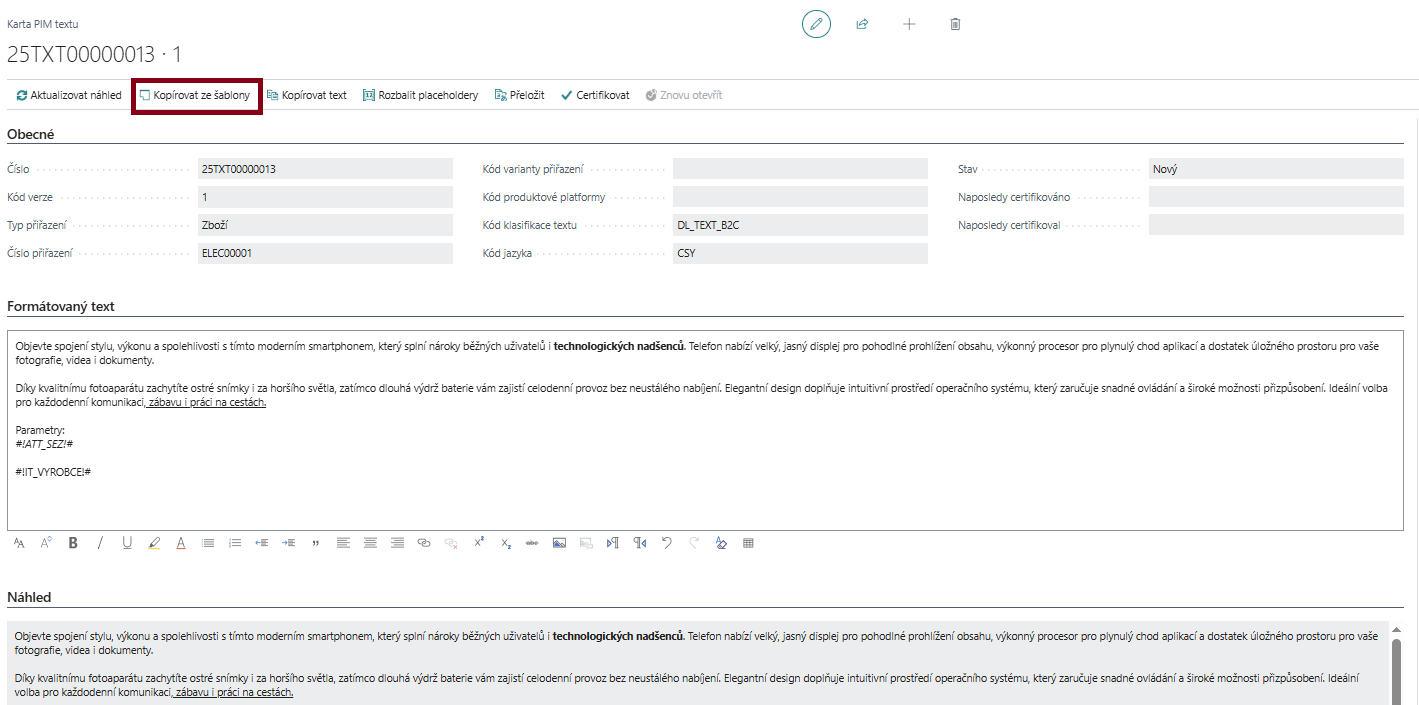The height and width of the screenshot is (705, 1419).
Task: Click the Kód klasifikace textu field
Action: point(800,225)
